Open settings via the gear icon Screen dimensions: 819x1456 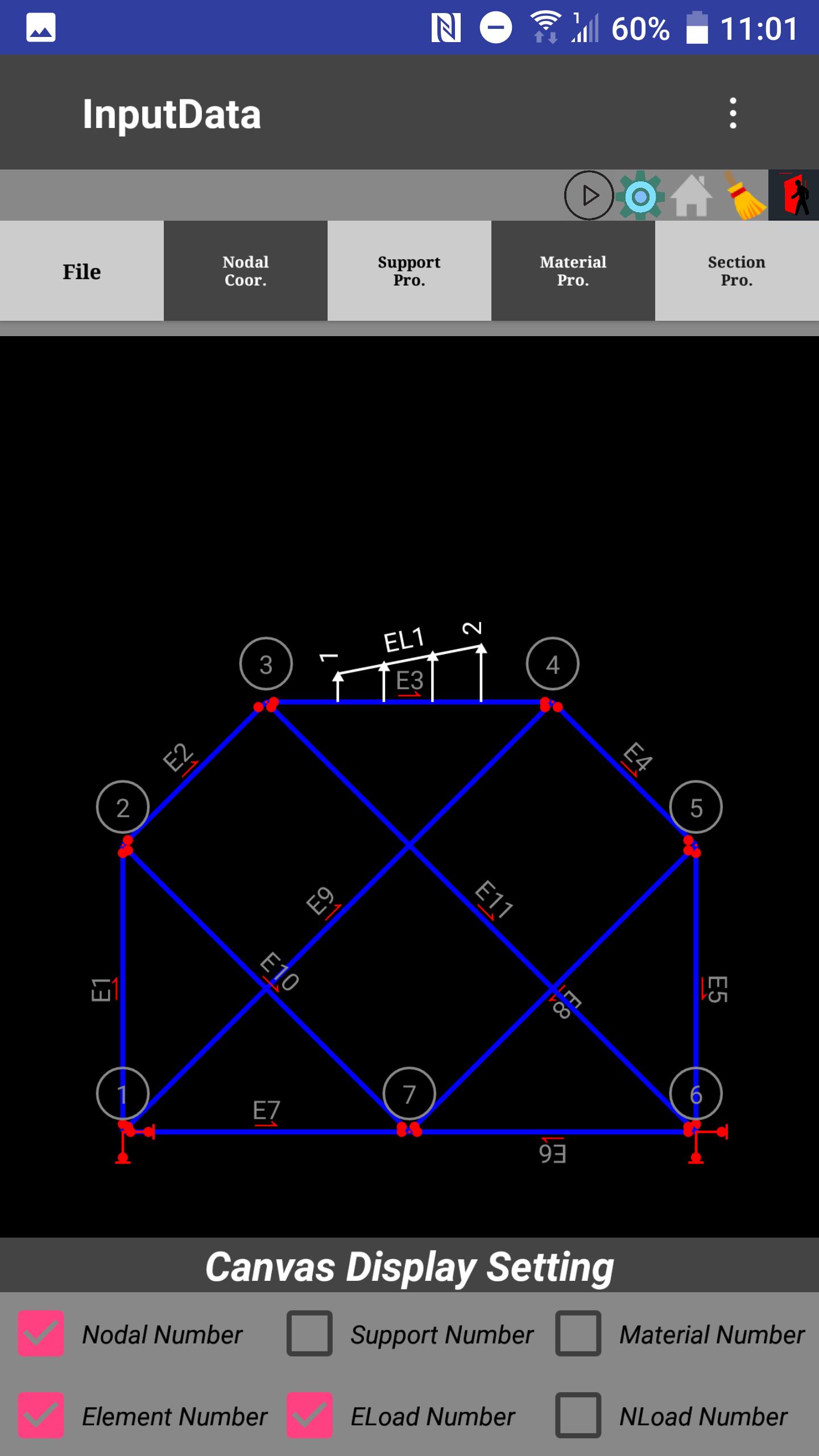coord(640,196)
